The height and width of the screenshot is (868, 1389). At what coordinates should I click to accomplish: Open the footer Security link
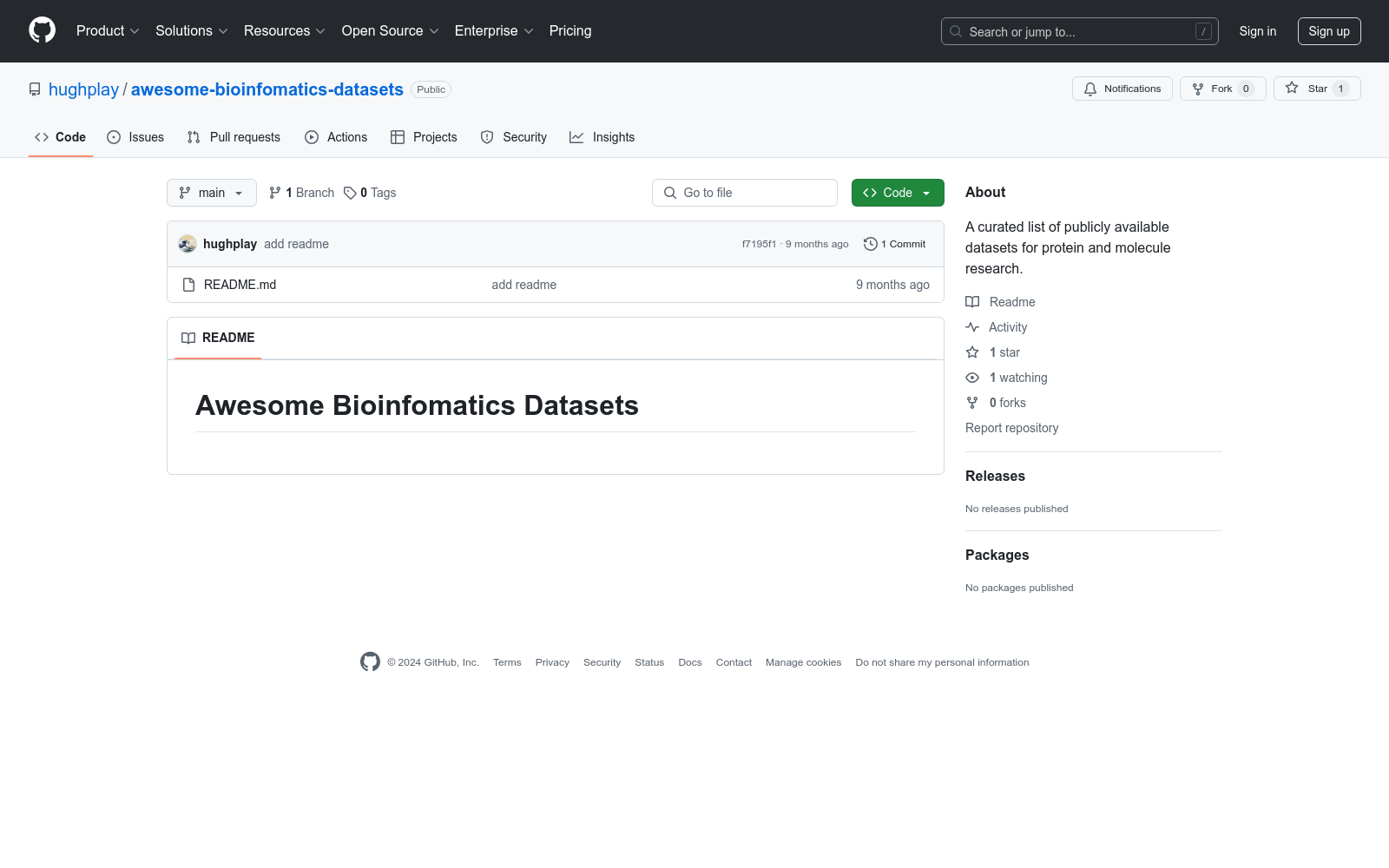602,662
